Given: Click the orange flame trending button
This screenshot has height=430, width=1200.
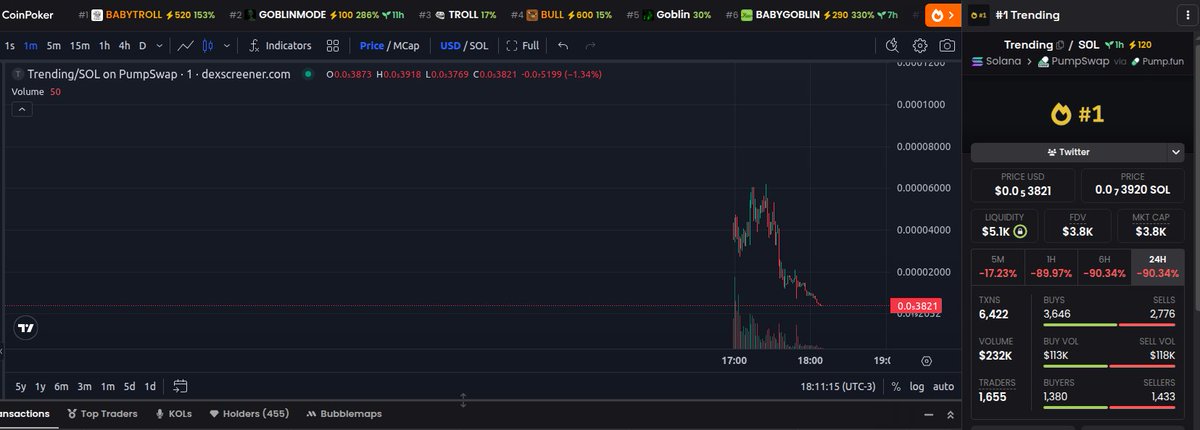Looking at the screenshot, I should (942, 15).
